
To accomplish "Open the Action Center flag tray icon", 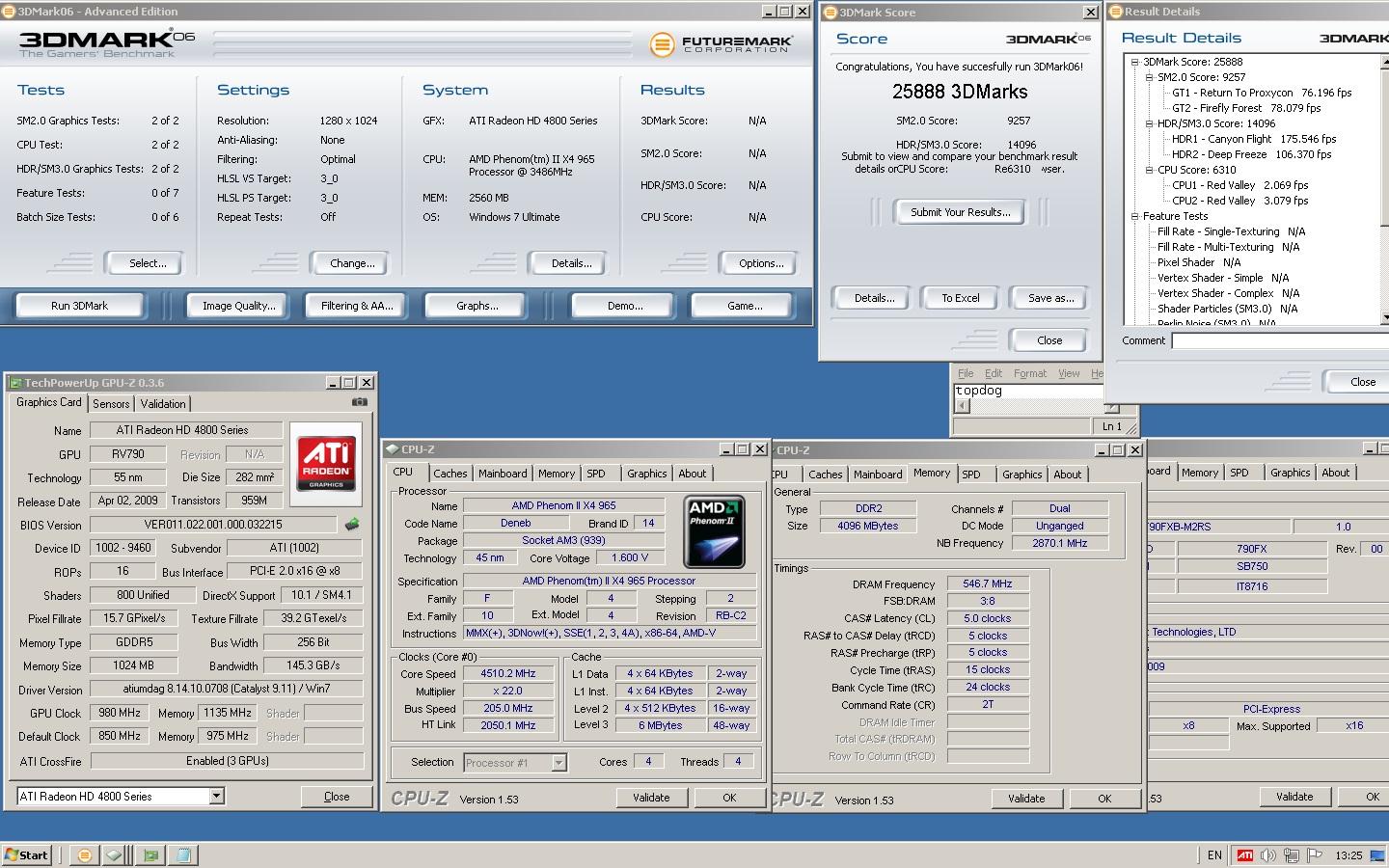I will coord(1315,854).
